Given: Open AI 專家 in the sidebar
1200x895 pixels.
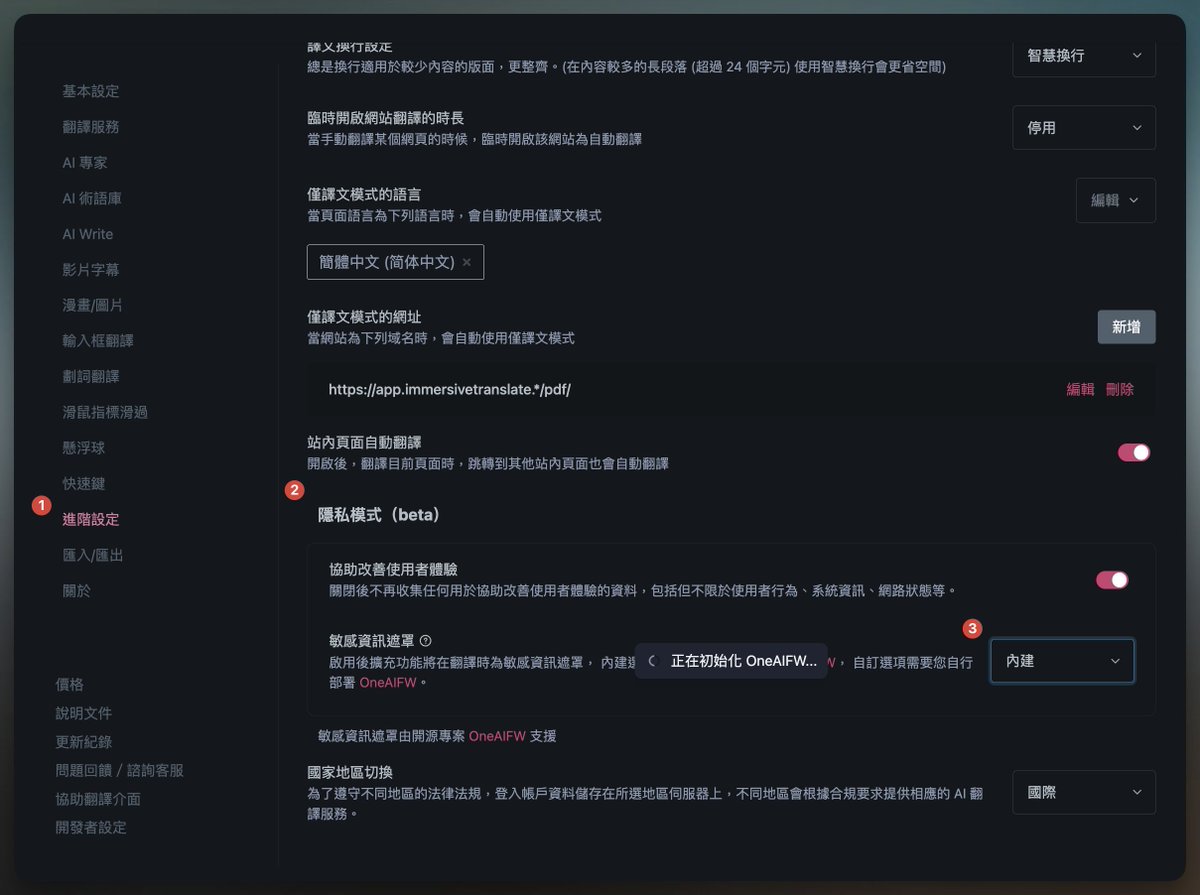Looking at the screenshot, I should 84,162.
